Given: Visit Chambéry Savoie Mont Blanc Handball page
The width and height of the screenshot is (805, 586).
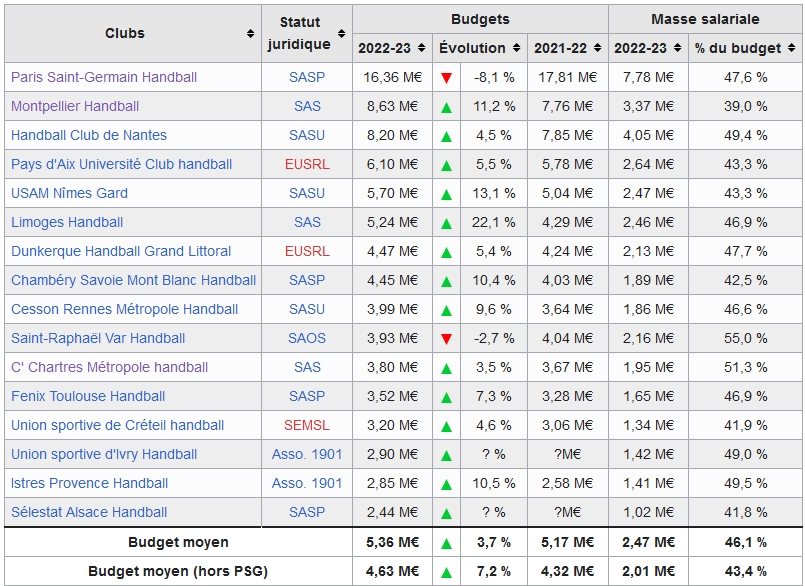Looking at the screenshot, I should pos(133,280).
